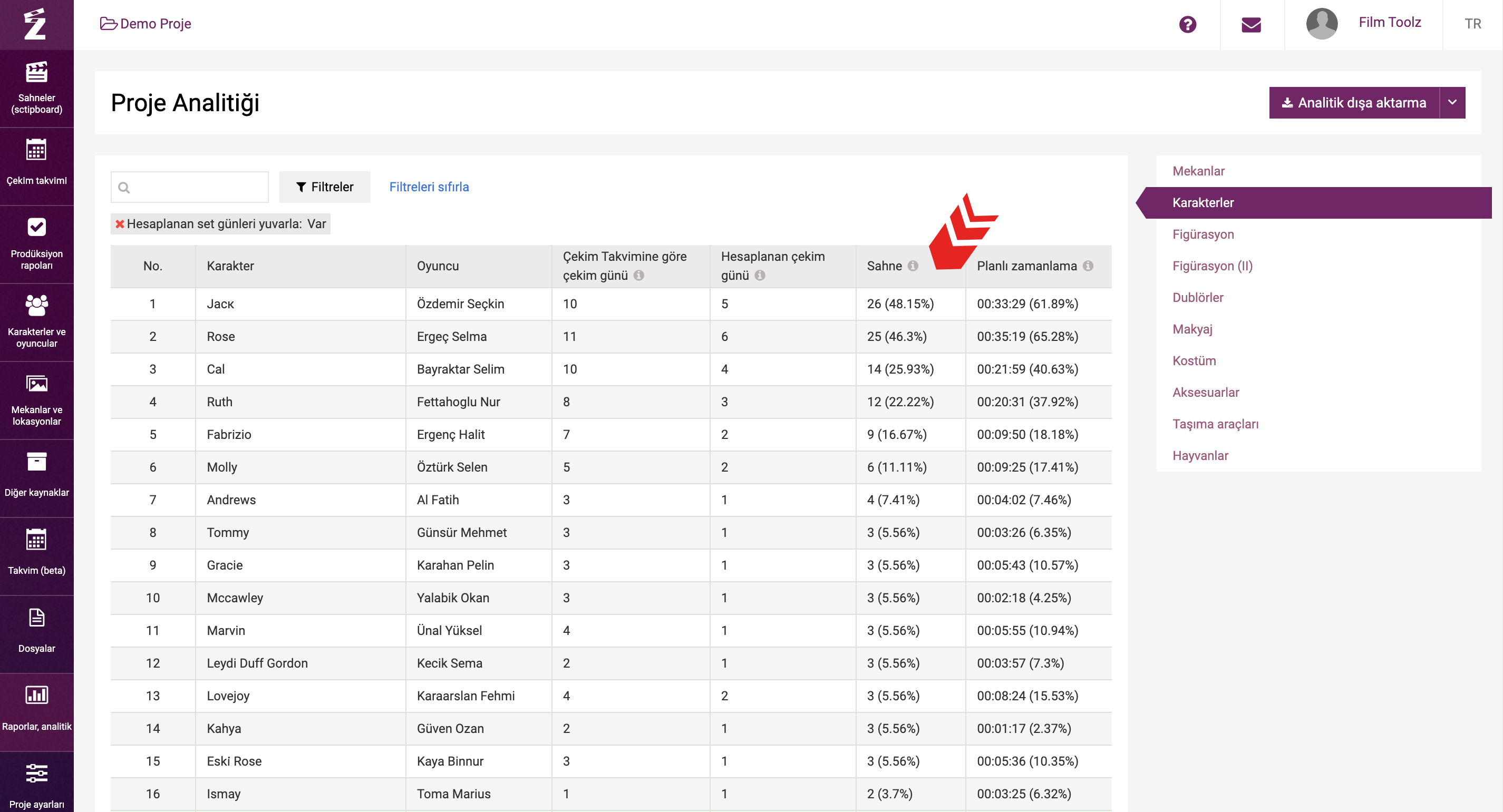Select Kostüm analytics tab
Screen dimensions: 1503x812
click(x=1195, y=360)
